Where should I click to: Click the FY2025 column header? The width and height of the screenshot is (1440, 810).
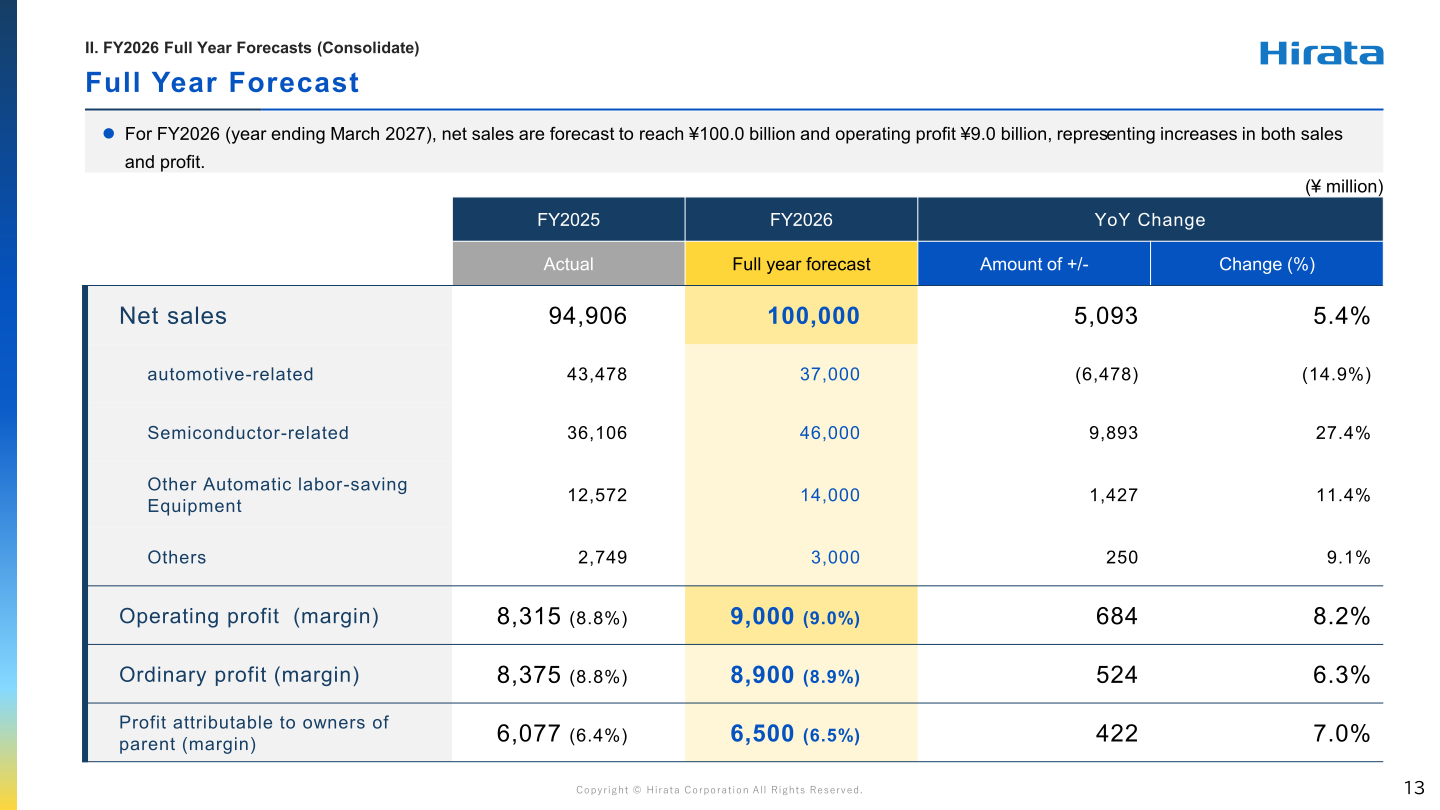pyautogui.click(x=568, y=219)
